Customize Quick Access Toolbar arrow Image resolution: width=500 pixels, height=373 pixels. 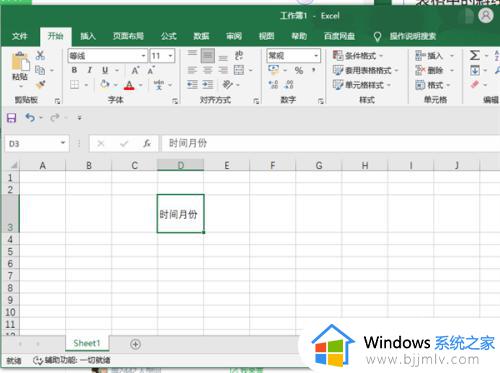pyautogui.click(x=80, y=118)
